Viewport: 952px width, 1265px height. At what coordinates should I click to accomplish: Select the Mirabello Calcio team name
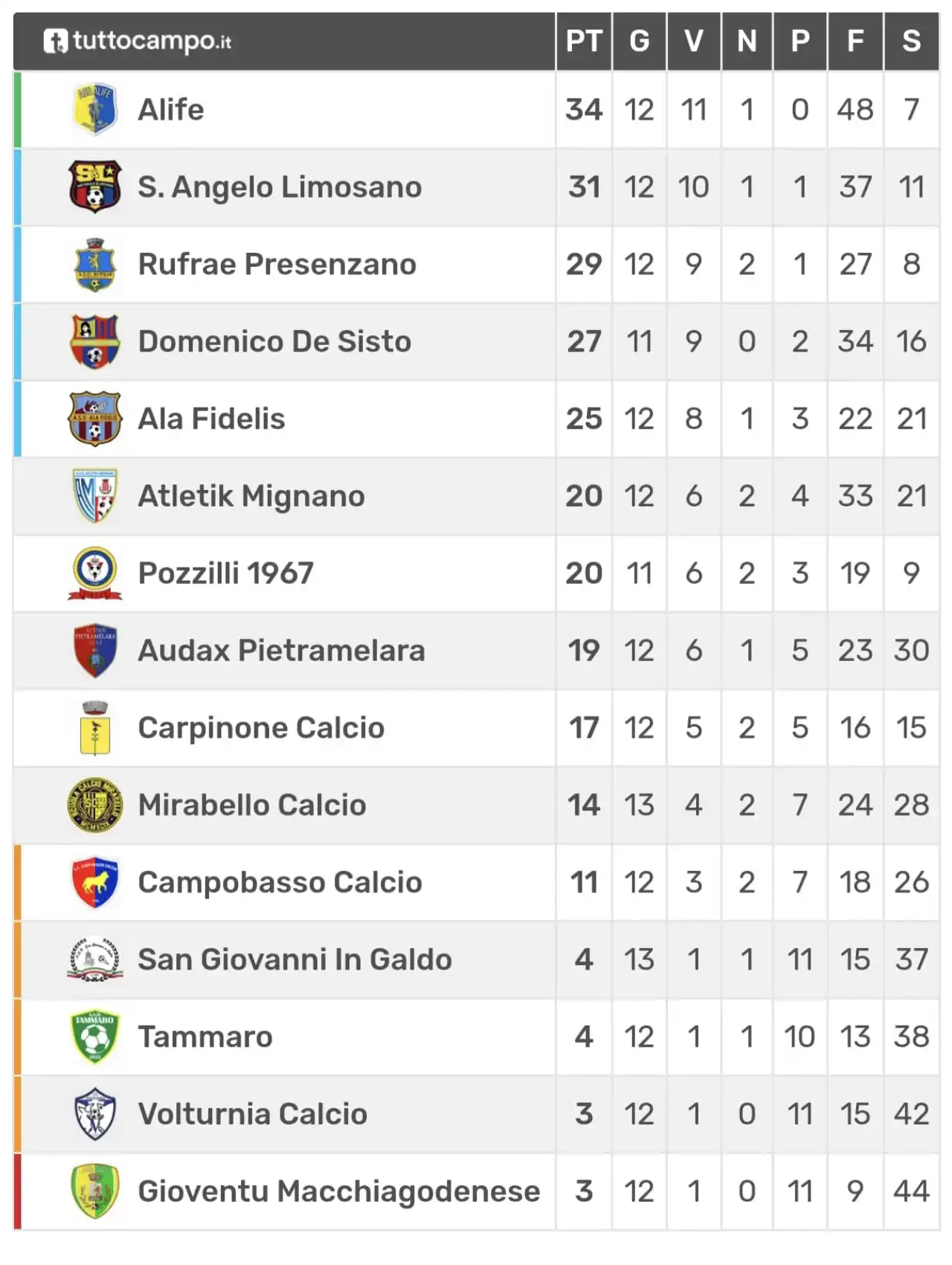(x=252, y=805)
